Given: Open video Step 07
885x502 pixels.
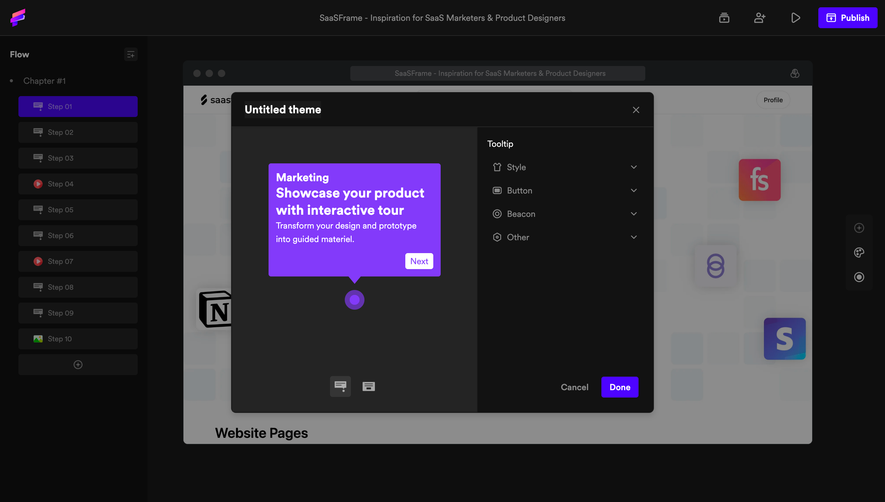Looking at the screenshot, I should (78, 261).
